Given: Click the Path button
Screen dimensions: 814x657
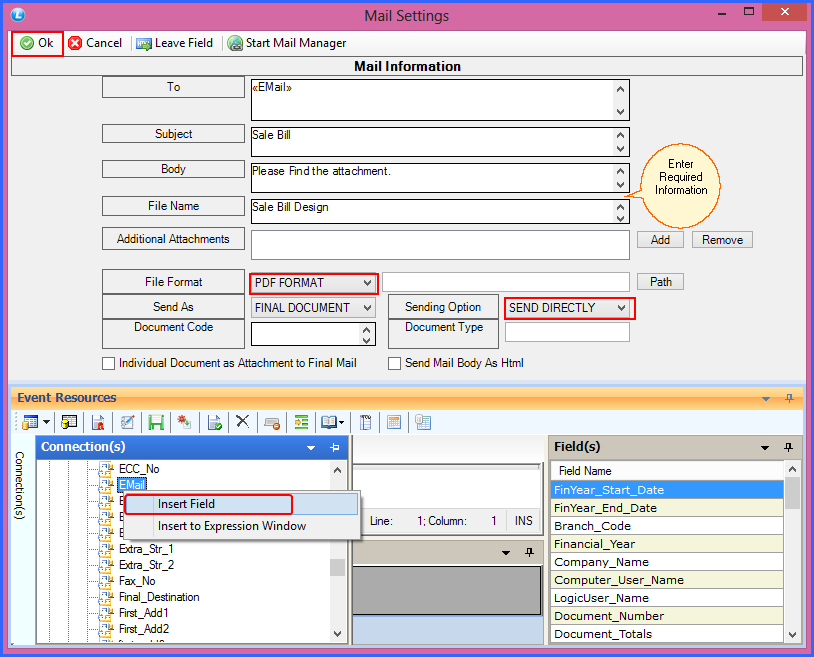Looking at the screenshot, I should point(660,282).
